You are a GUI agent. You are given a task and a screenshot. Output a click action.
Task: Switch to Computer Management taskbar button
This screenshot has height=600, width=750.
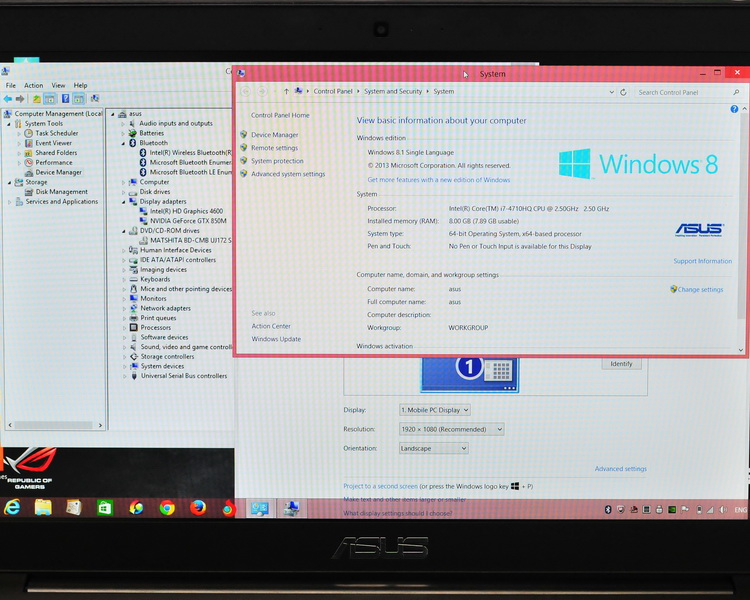point(291,508)
